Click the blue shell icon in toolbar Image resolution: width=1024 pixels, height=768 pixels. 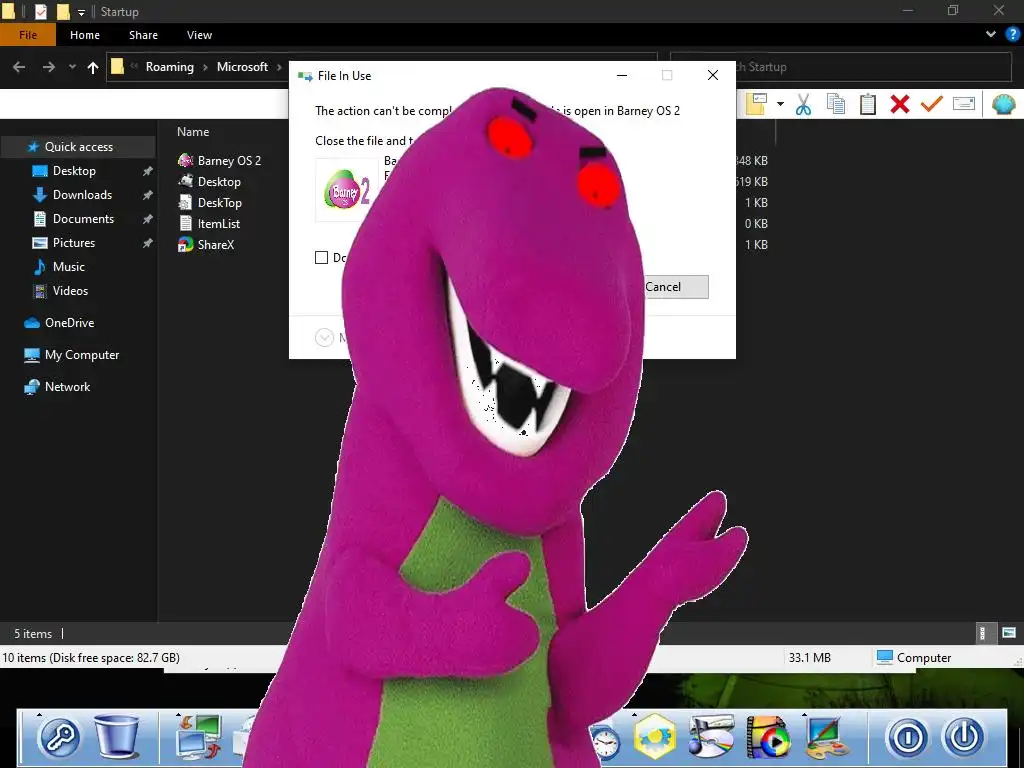point(1004,104)
